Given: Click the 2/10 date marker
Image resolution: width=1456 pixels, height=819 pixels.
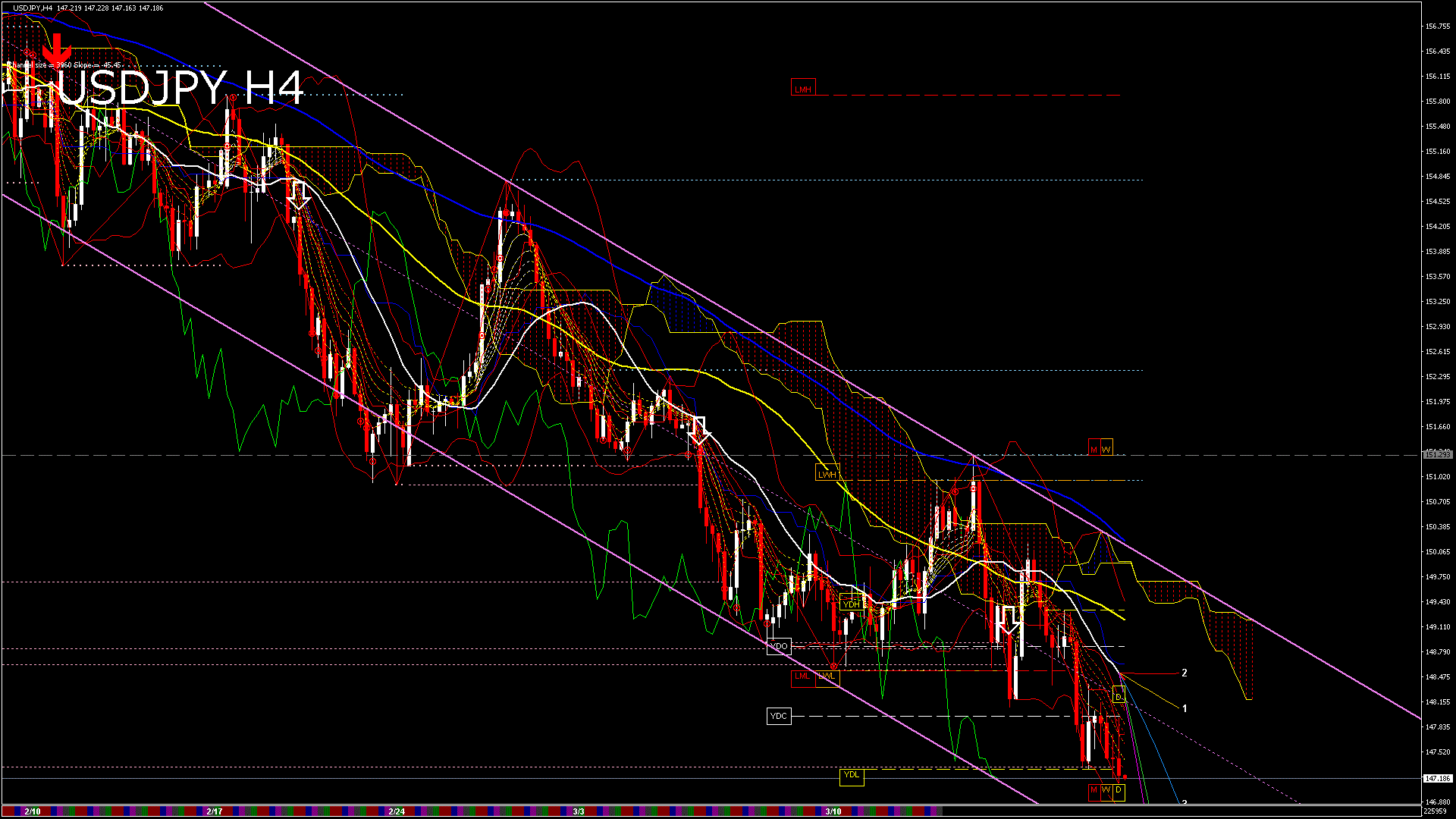Looking at the screenshot, I should click(x=32, y=811).
